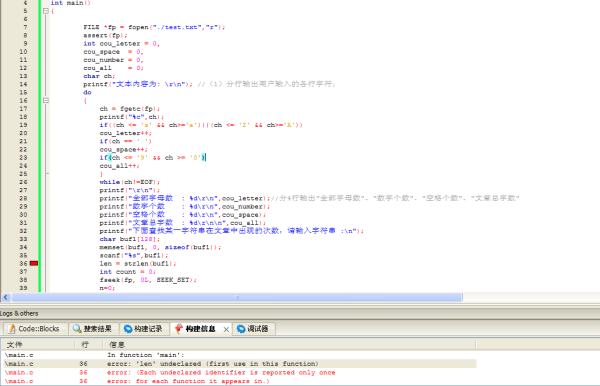Click the "char buf1[128];" code line

click(x=130, y=239)
